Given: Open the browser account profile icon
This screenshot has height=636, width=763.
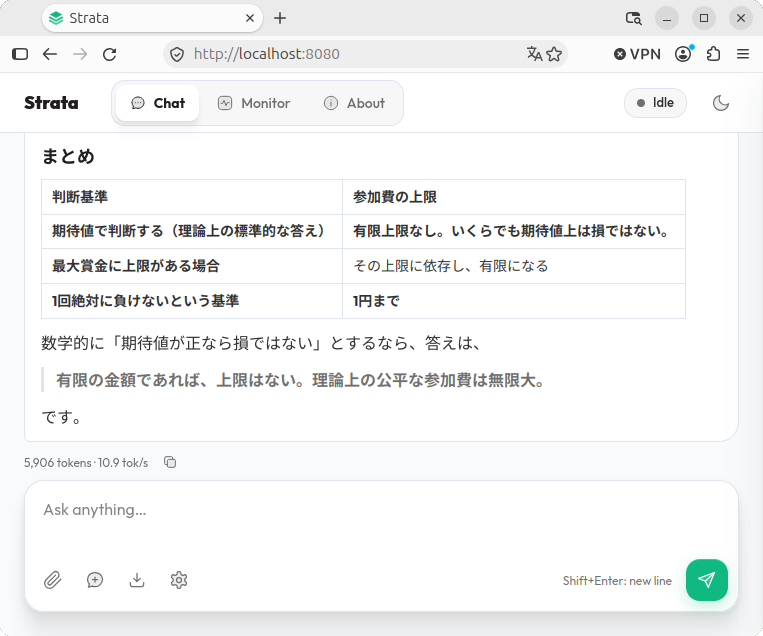Looking at the screenshot, I should point(683,54).
